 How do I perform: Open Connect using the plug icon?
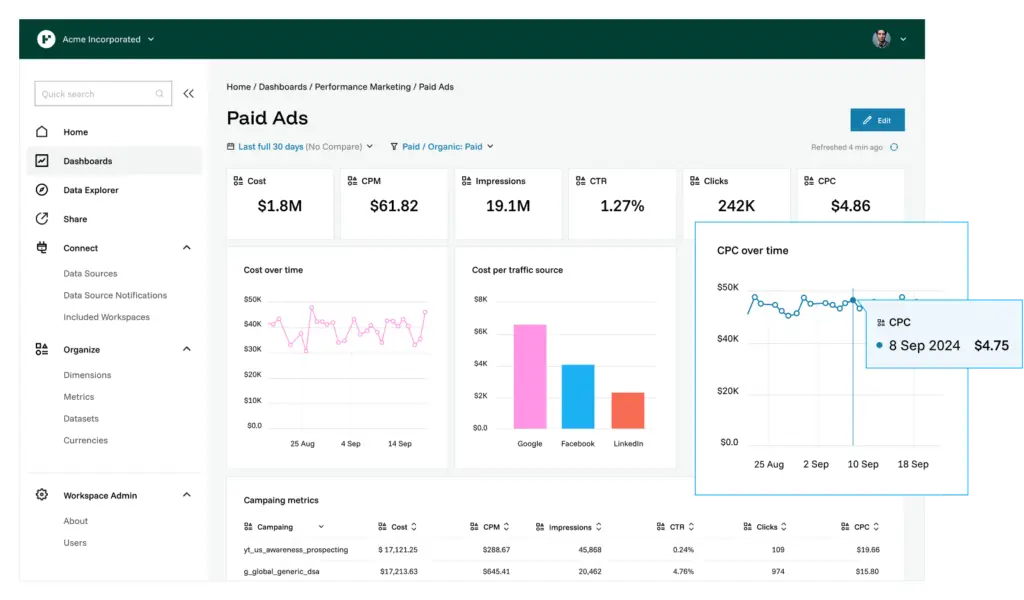(x=40, y=247)
